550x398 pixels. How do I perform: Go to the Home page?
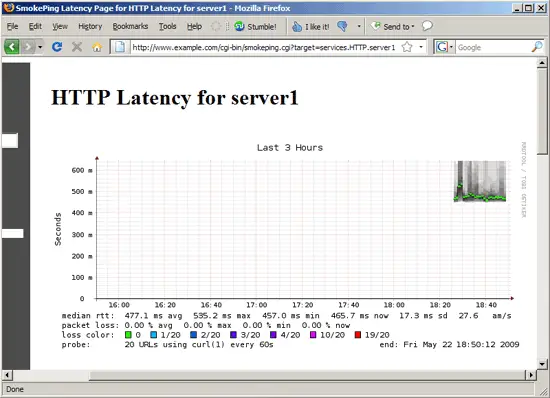coord(97,47)
